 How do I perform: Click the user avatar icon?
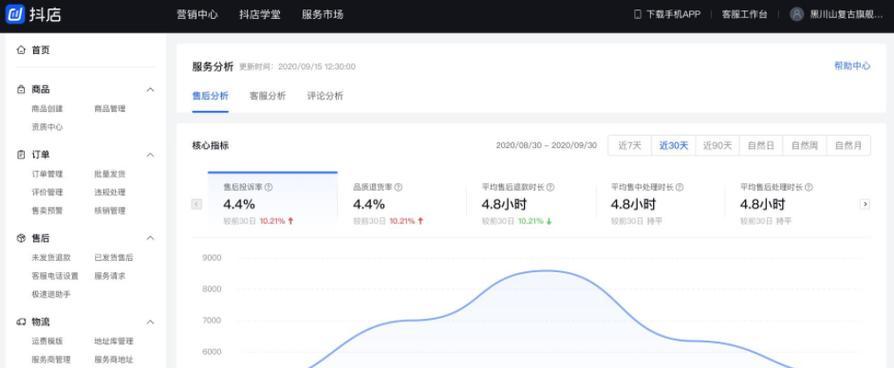point(797,14)
